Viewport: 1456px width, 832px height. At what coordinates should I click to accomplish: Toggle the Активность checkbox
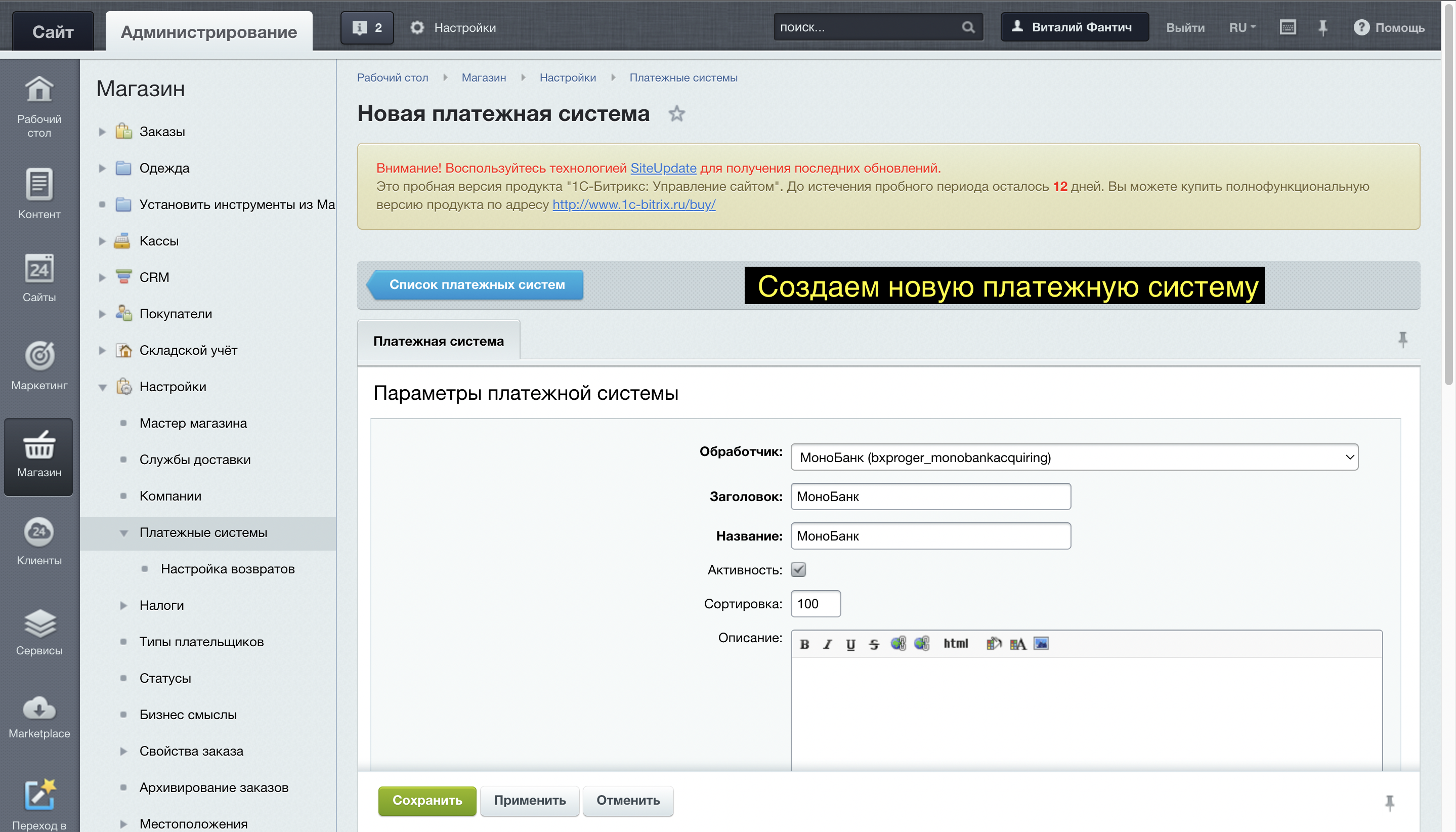[798, 569]
